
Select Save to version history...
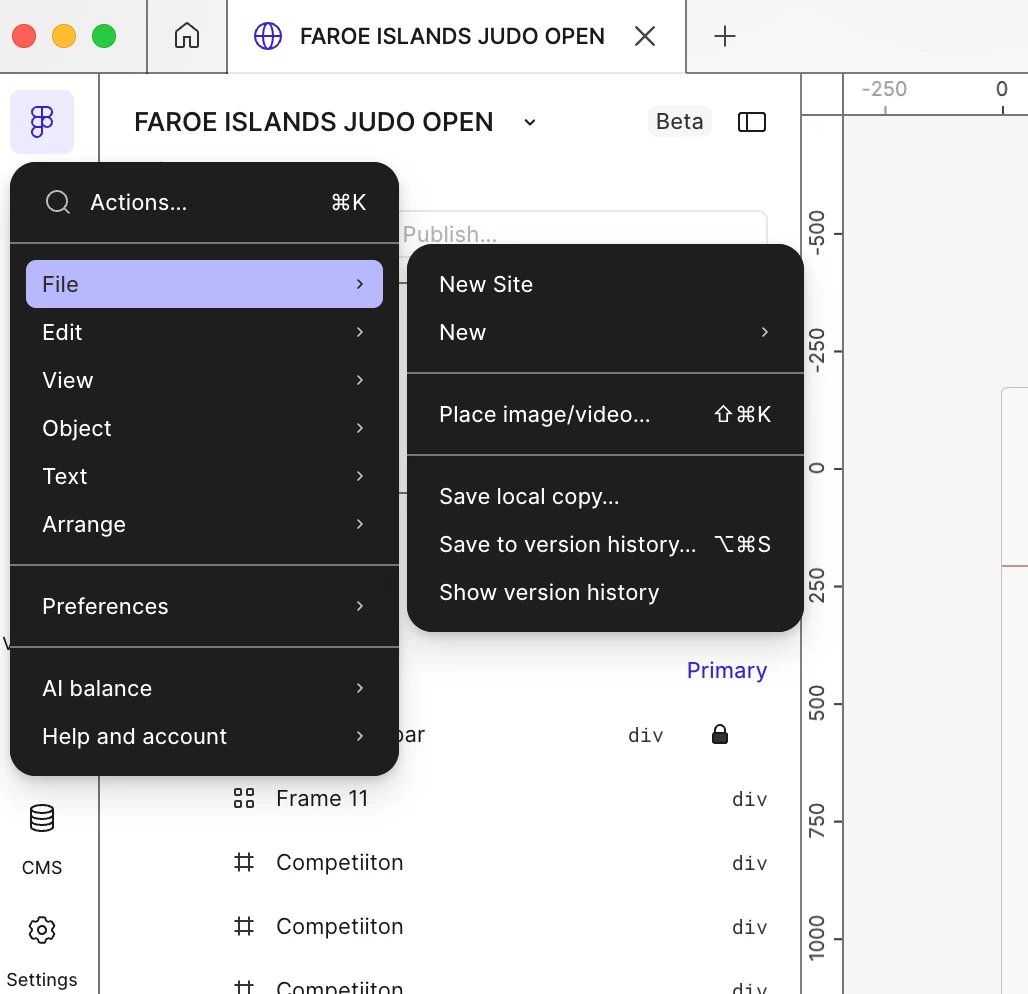(605, 544)
